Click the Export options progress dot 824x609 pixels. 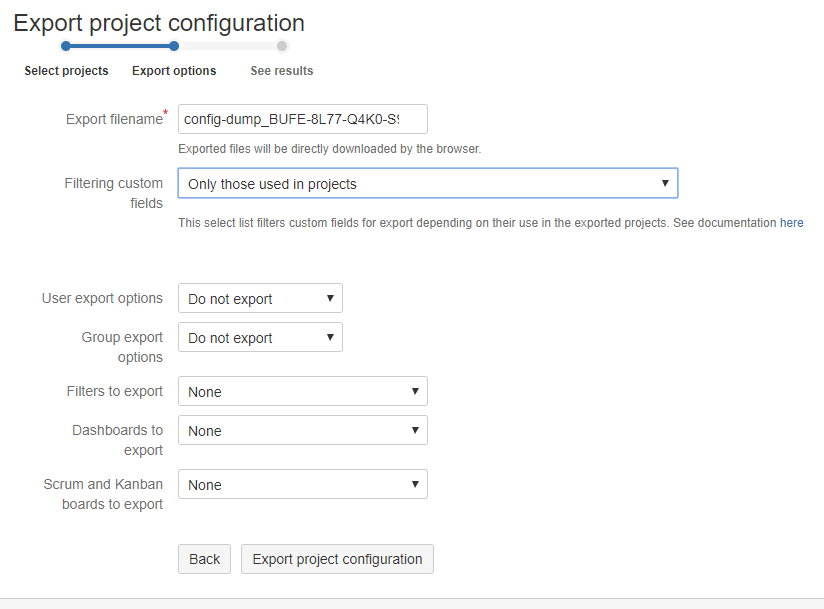(174, 45)
